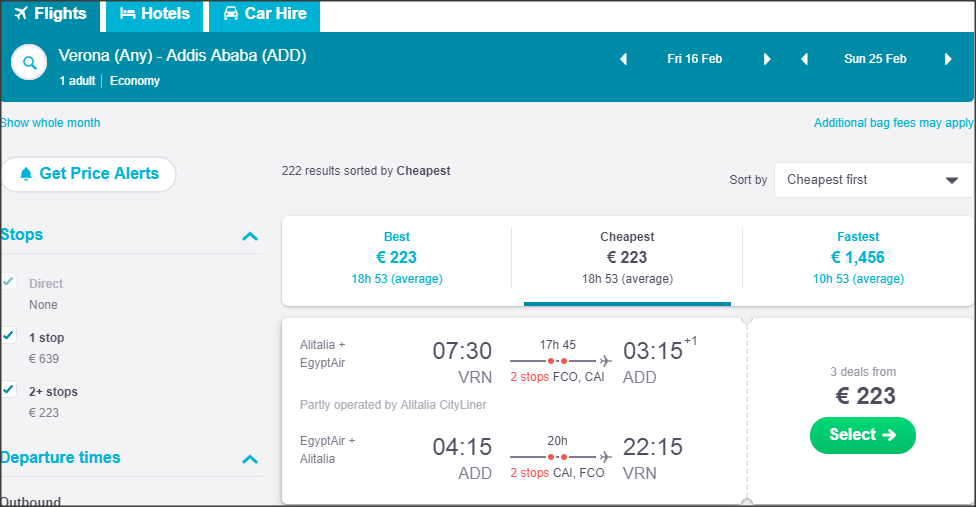Screen dimensions: 976x507
Task: Move return date earlier than Sun 25 Feb
Action: coord(804,59)
